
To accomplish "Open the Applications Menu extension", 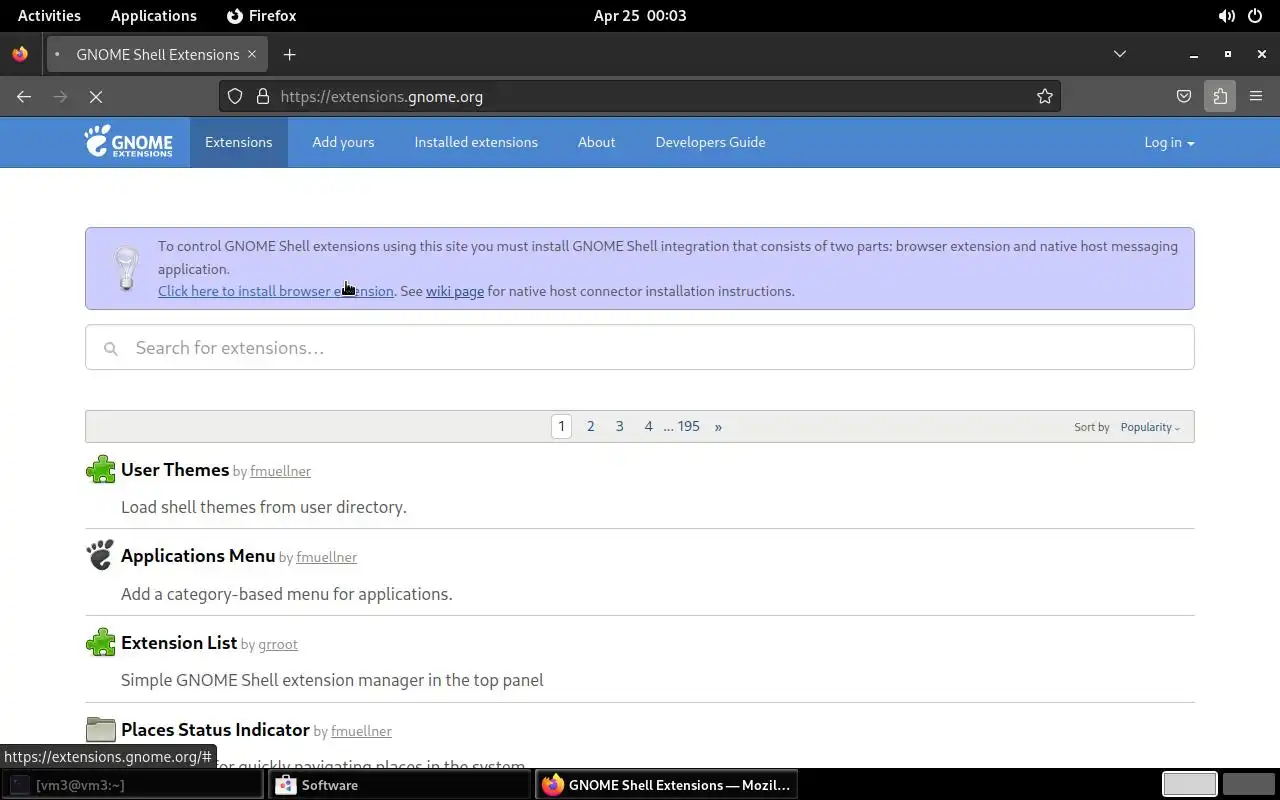I will (x=198, y=555).
